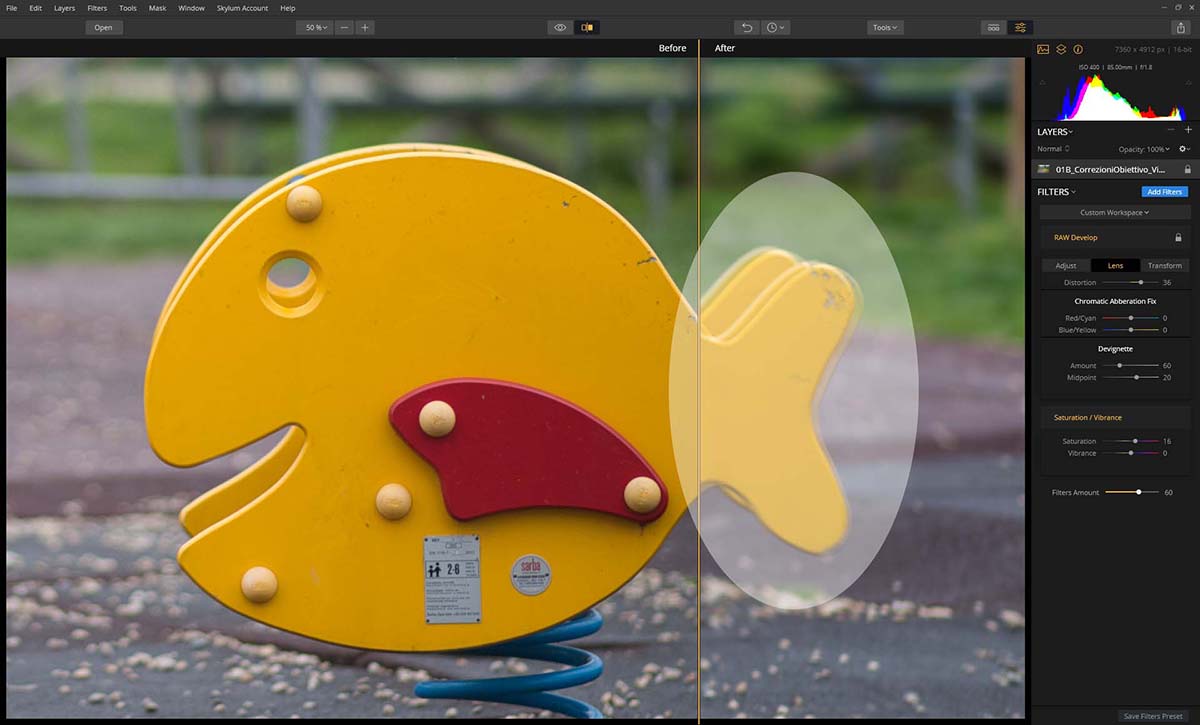The image size is (1200, 725).
Task: Toggle the filmstrip panel icon
Action: (x=993, y=27)
